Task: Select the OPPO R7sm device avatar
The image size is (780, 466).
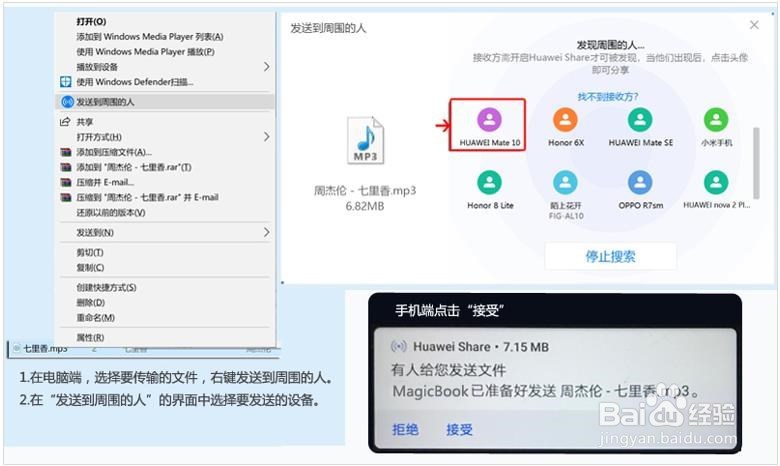Action: click(640, 183)
